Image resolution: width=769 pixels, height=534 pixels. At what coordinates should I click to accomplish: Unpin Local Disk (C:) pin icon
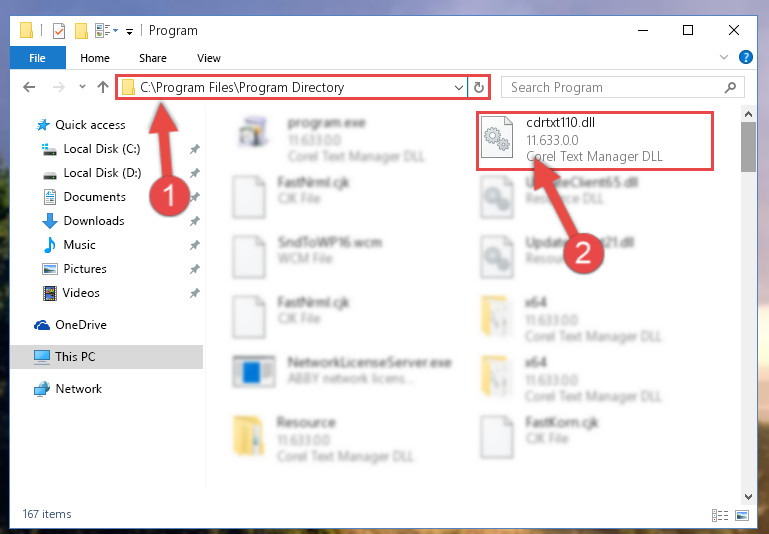pyautogui.click(x=195, y=149)
